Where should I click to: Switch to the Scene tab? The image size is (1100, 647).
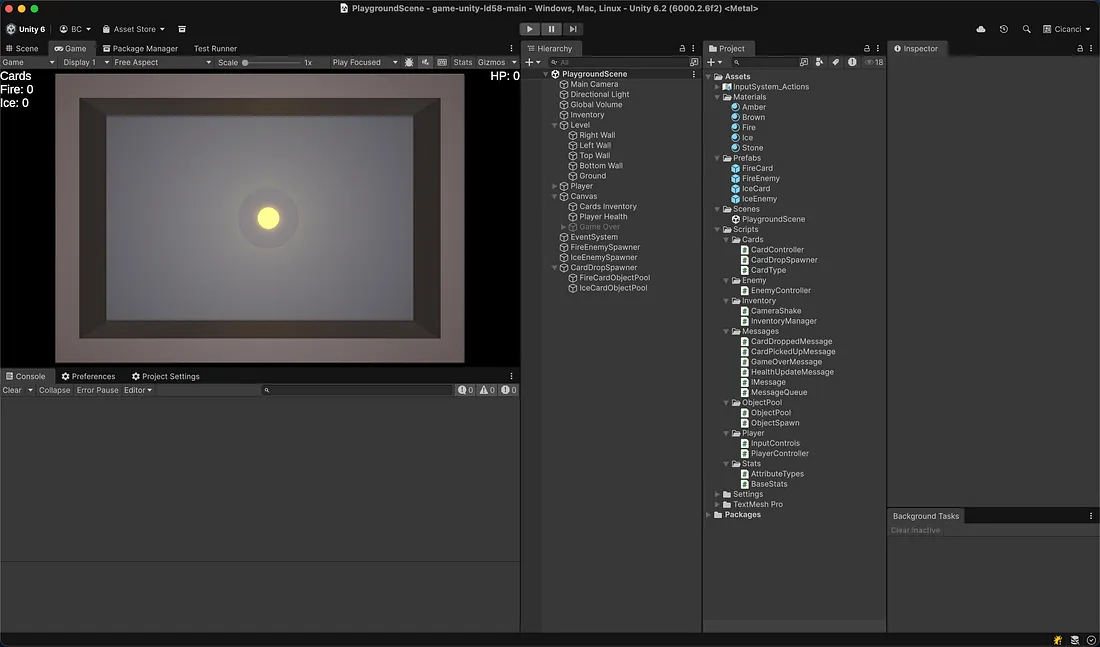point(22,48)
